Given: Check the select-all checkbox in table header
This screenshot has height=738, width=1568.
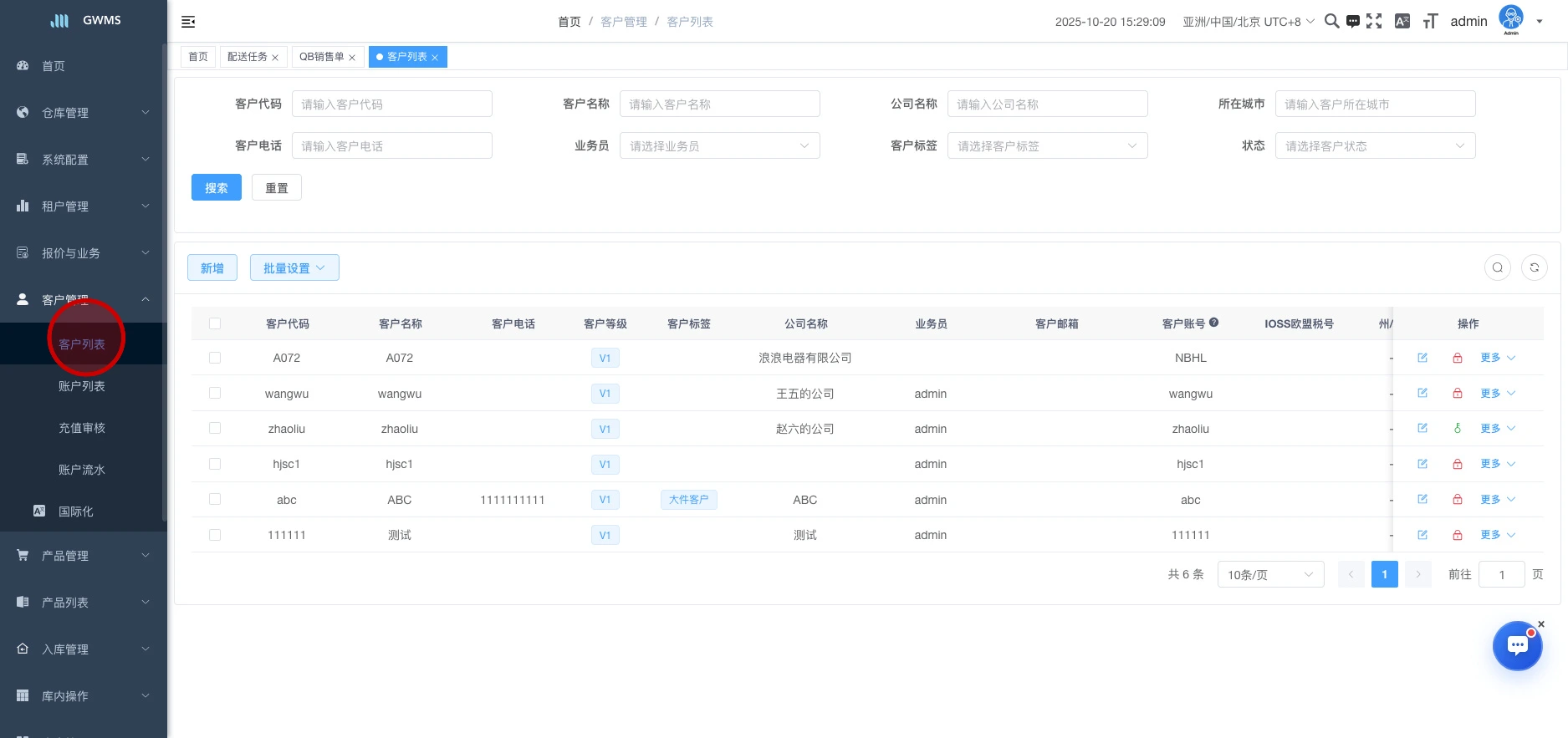Looking at the screenshot, I should [215, 323].
